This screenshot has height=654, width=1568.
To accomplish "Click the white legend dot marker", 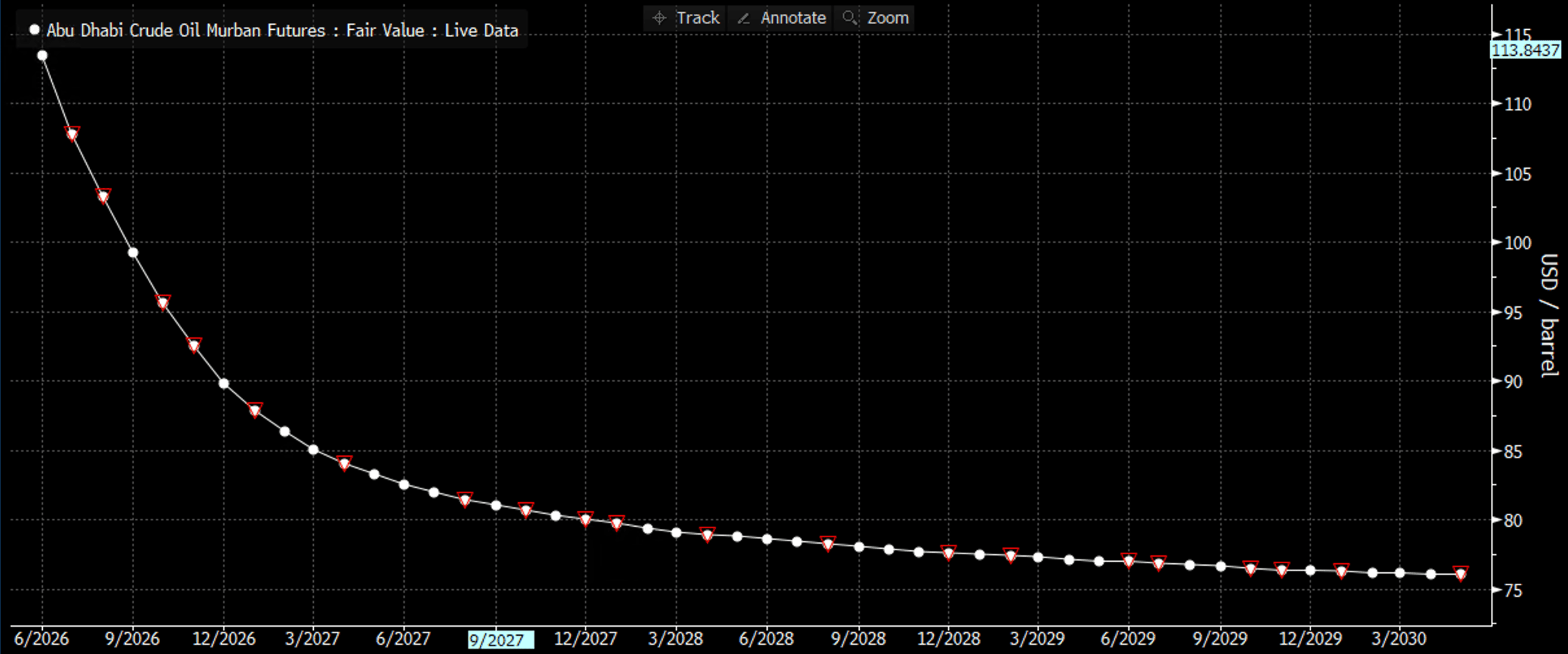I will [x=34, y=29].
